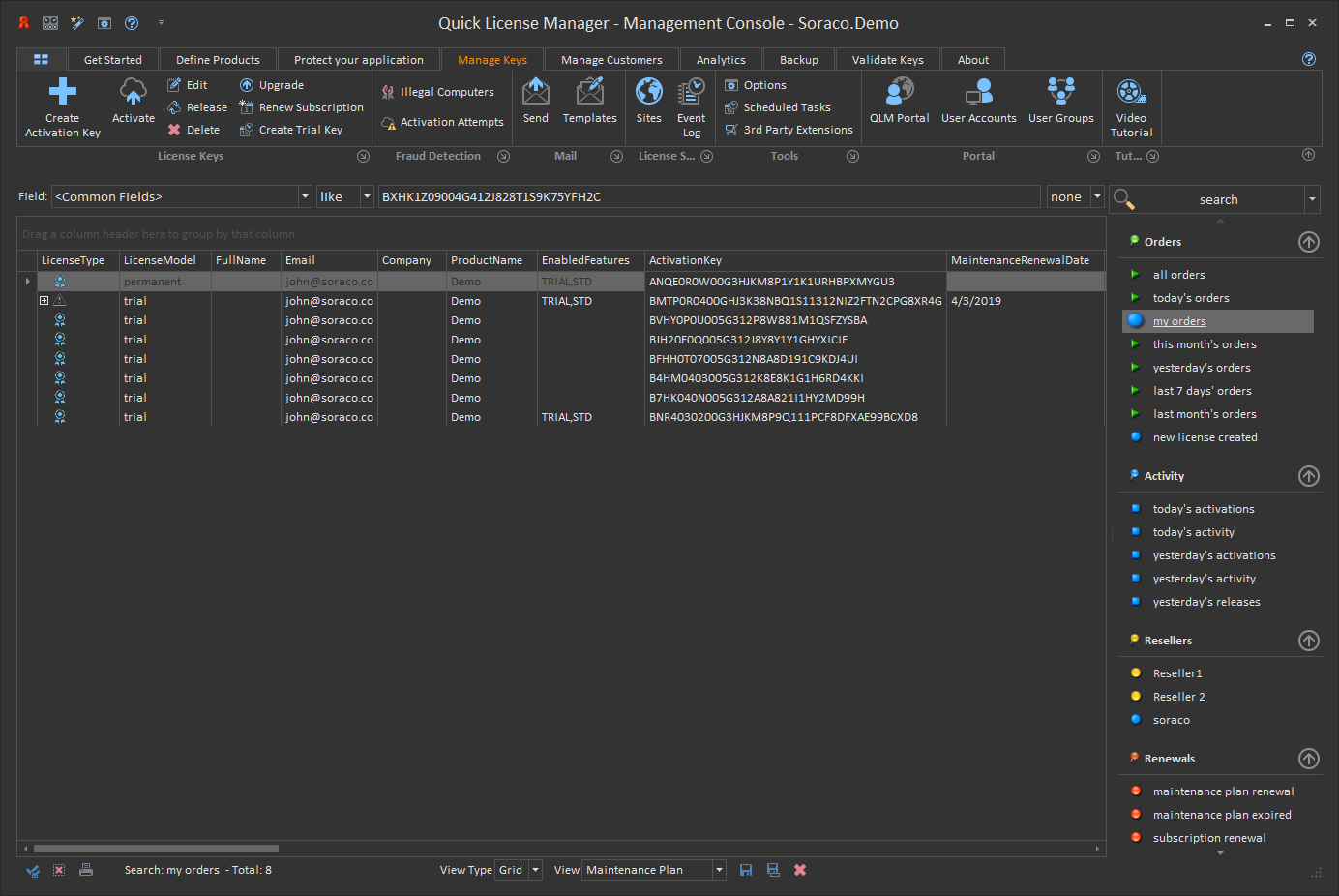Click the red delete view icon

tap(800, 870)
